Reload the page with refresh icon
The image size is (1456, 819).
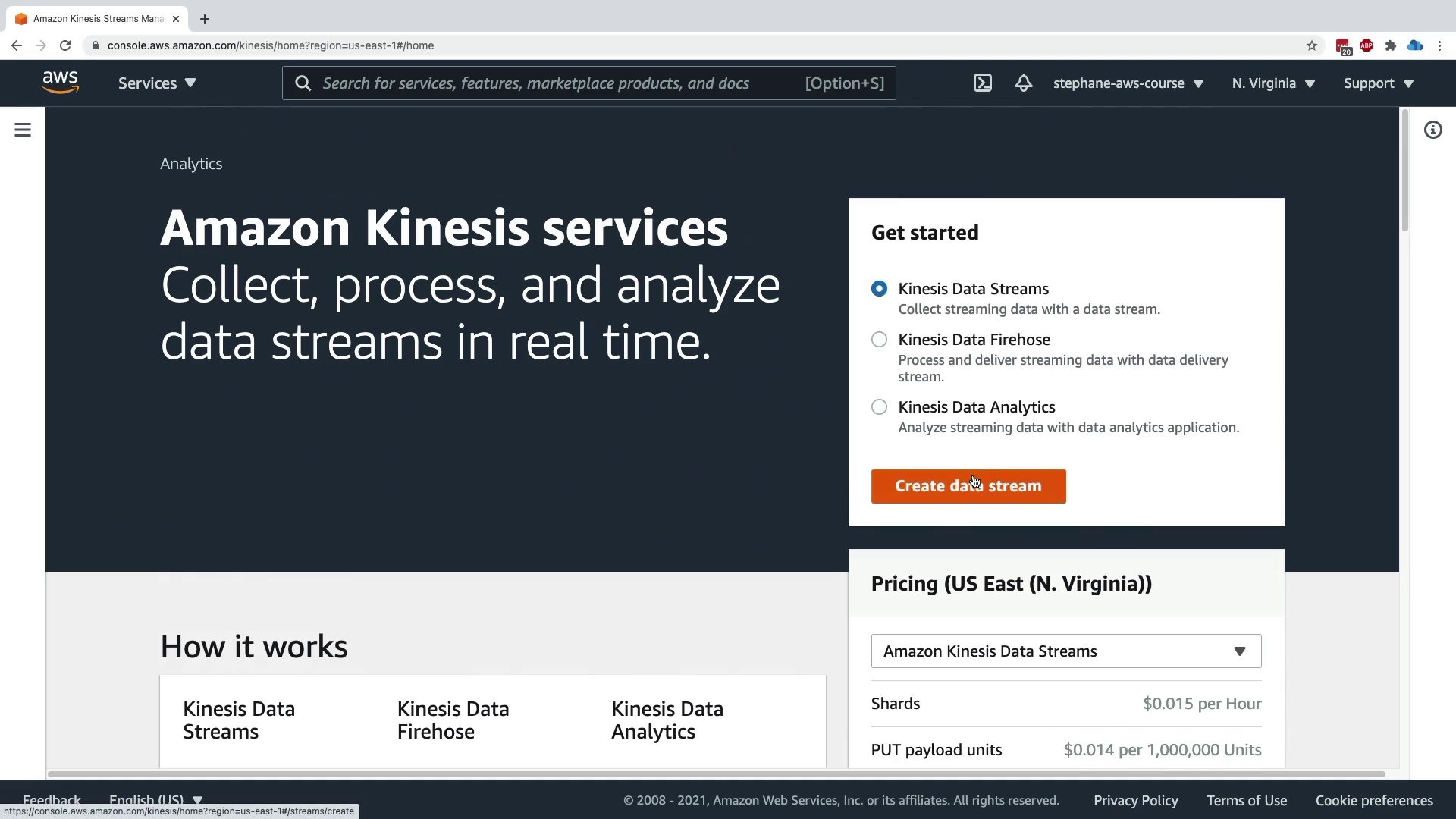coord(65,45)
